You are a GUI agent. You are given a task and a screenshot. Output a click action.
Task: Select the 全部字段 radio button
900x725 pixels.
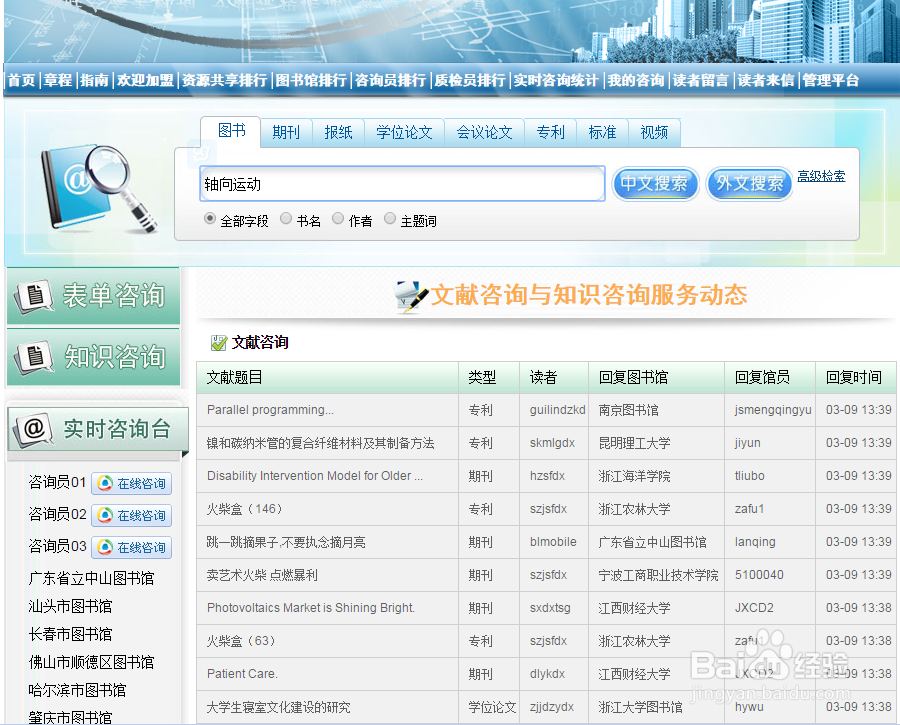tap(210, 219)
